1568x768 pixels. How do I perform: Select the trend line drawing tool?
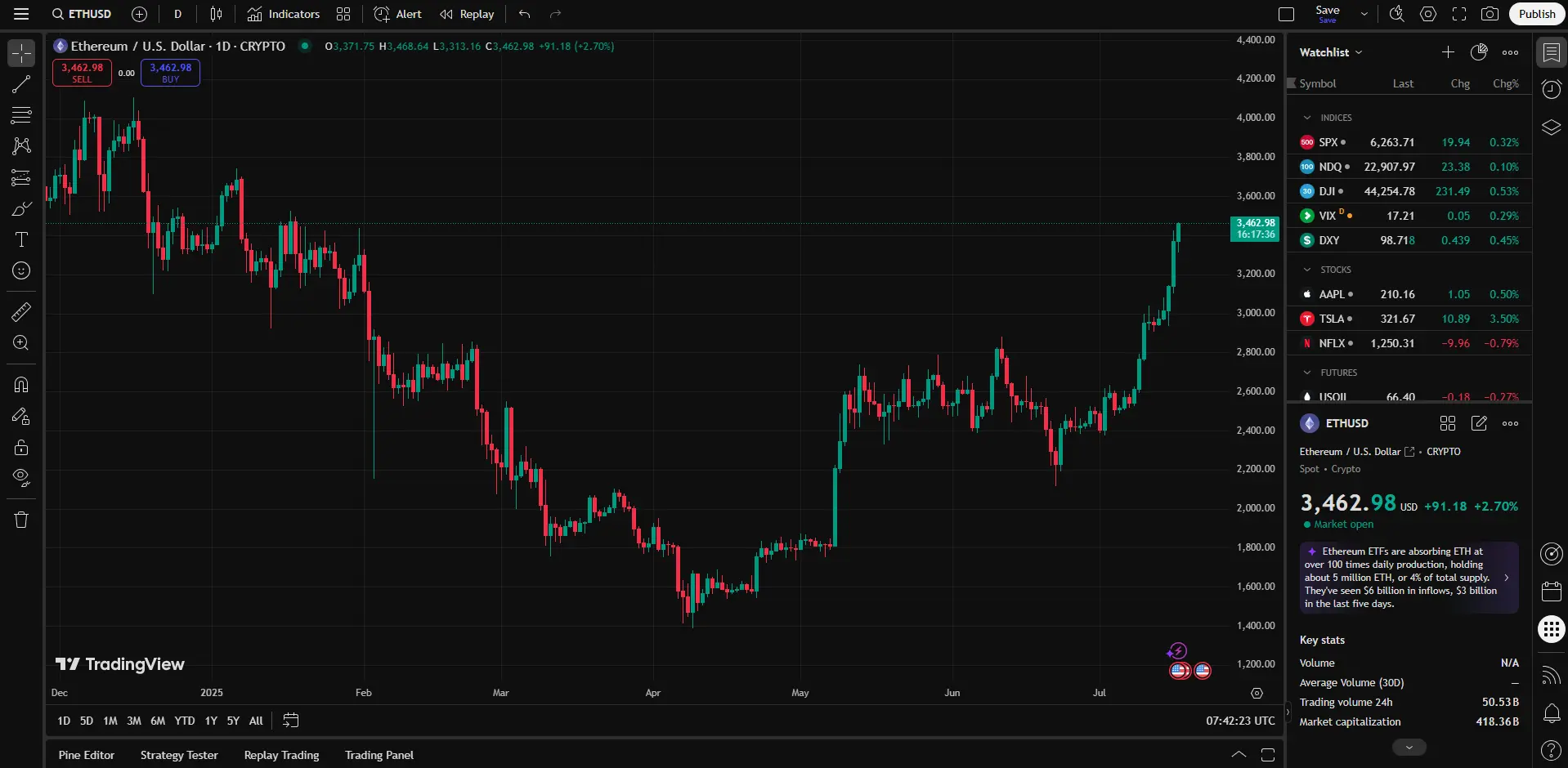click(21, 84)
